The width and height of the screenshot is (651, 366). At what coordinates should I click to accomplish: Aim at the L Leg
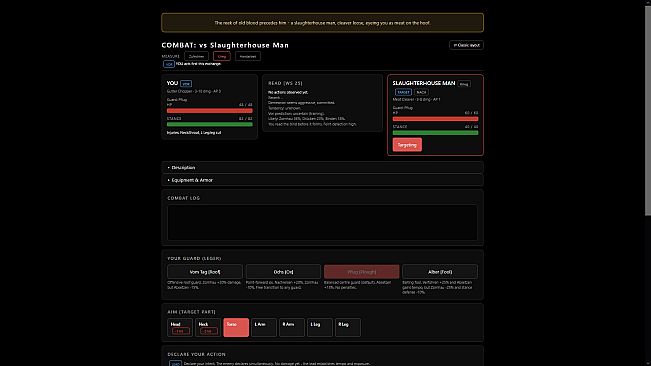point(320,327)
